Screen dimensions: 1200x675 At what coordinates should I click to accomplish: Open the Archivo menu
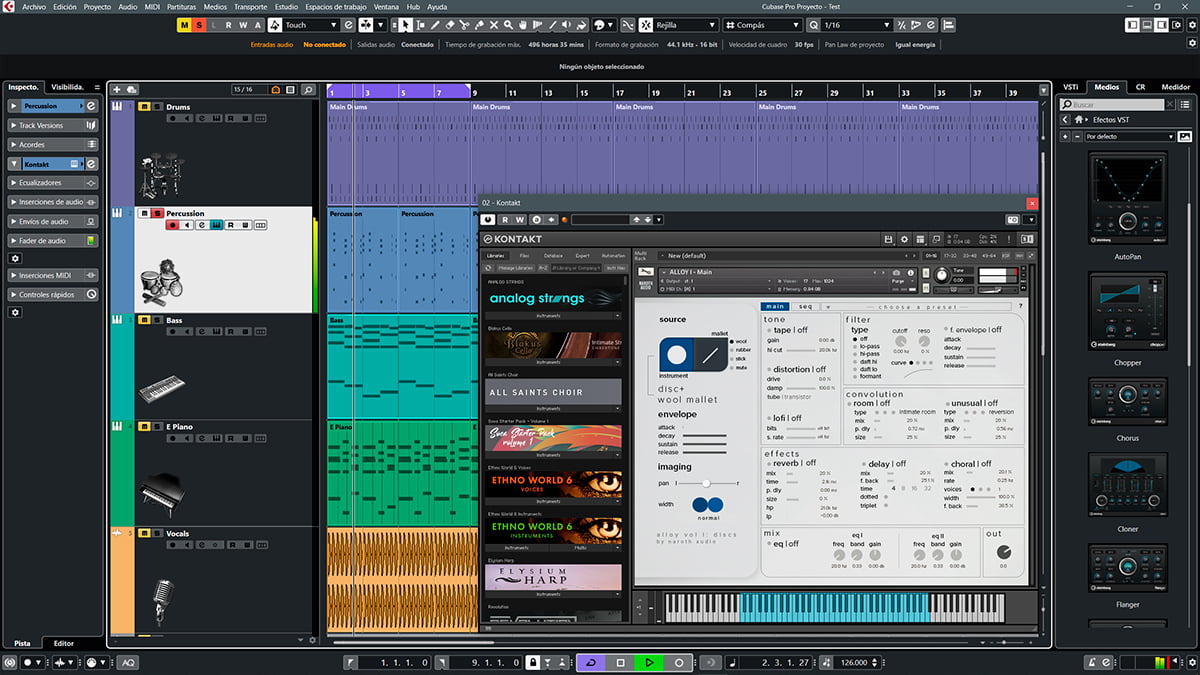click(x=34, y=6)
